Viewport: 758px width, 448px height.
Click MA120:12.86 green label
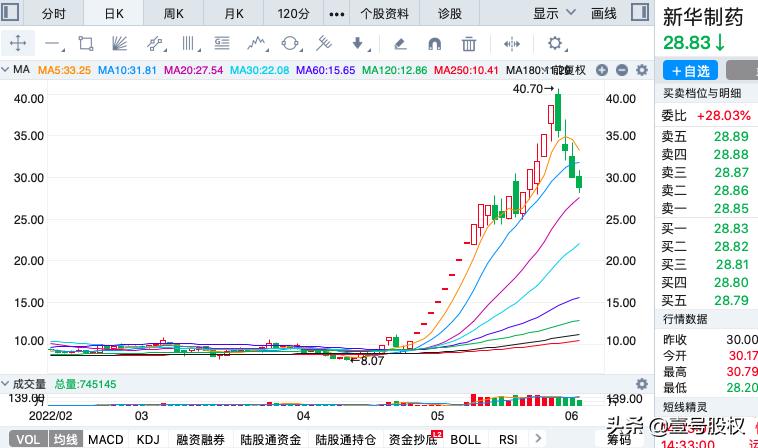(x=394, y=71)
